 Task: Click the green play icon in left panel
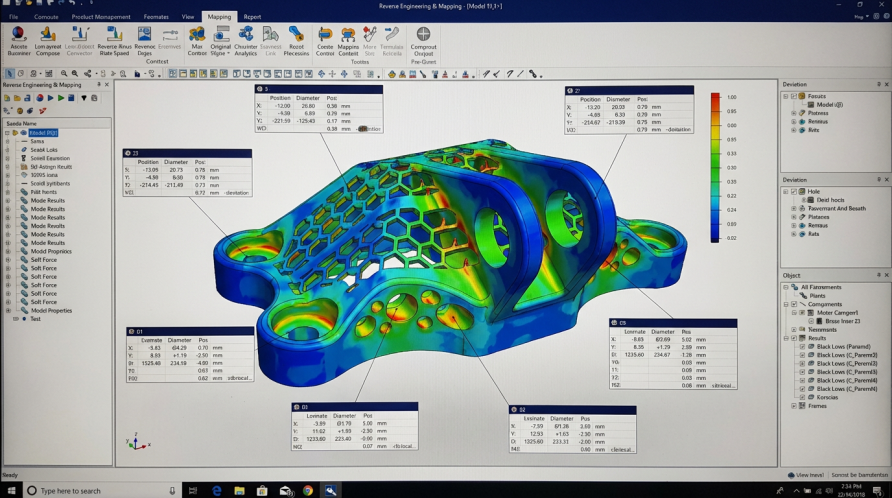[x=61, y=98]
